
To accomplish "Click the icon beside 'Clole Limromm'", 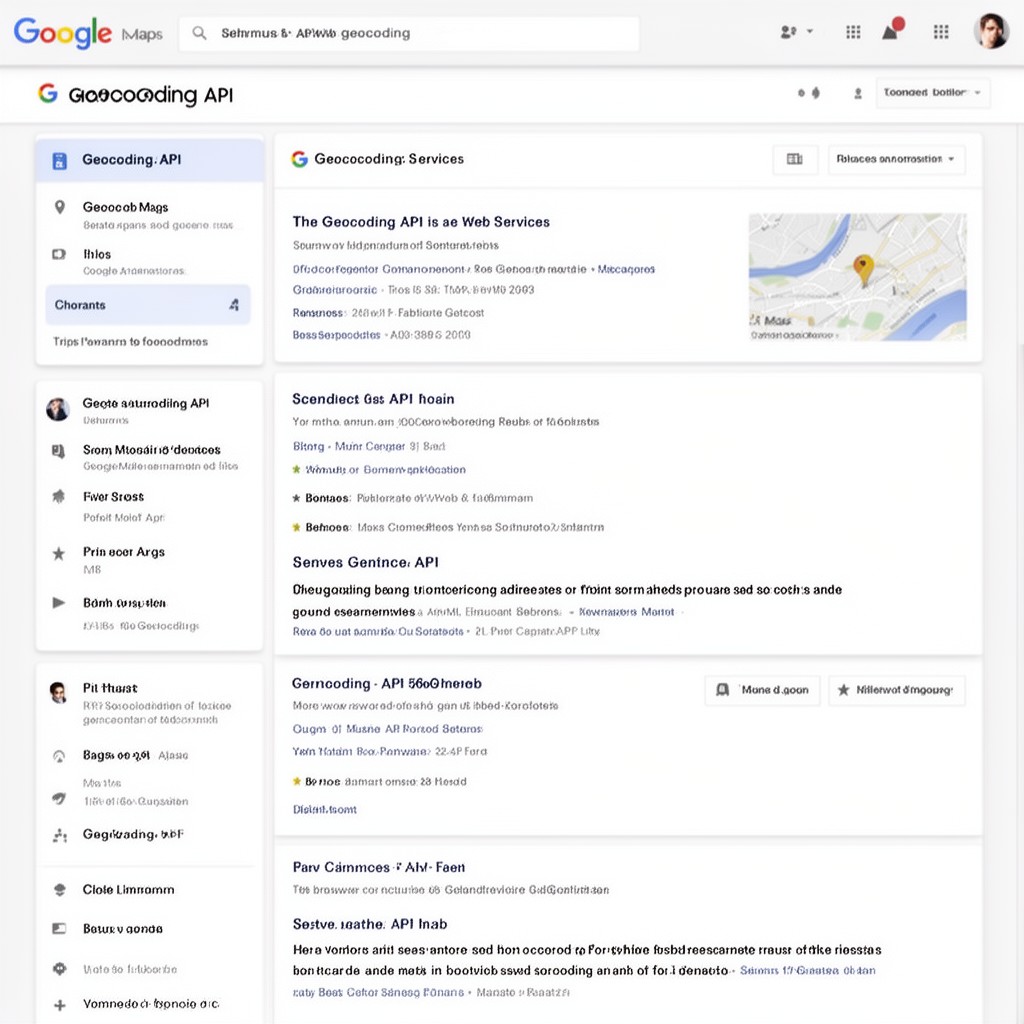I will point(59,890).
